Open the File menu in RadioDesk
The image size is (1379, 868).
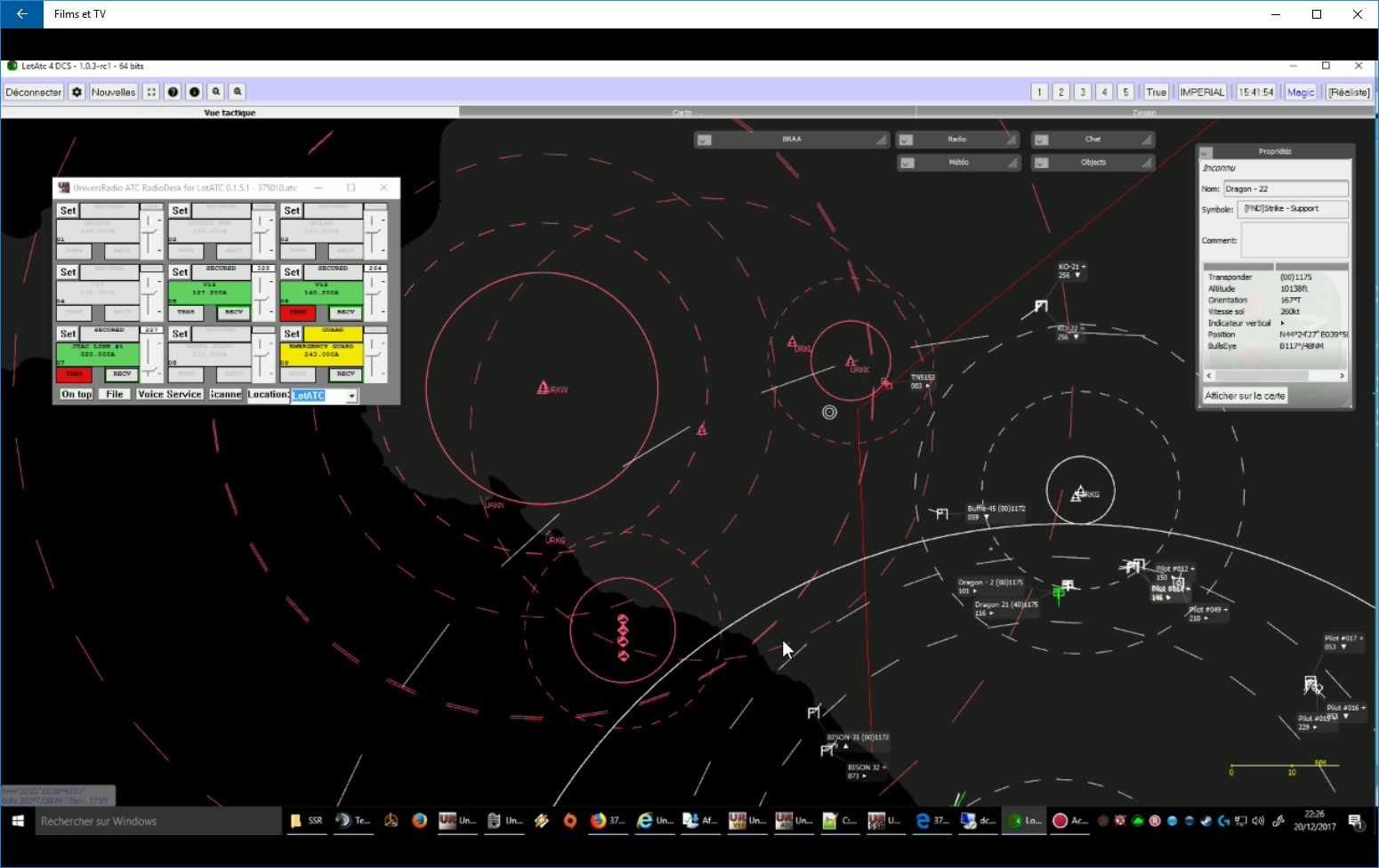point(115,394)
